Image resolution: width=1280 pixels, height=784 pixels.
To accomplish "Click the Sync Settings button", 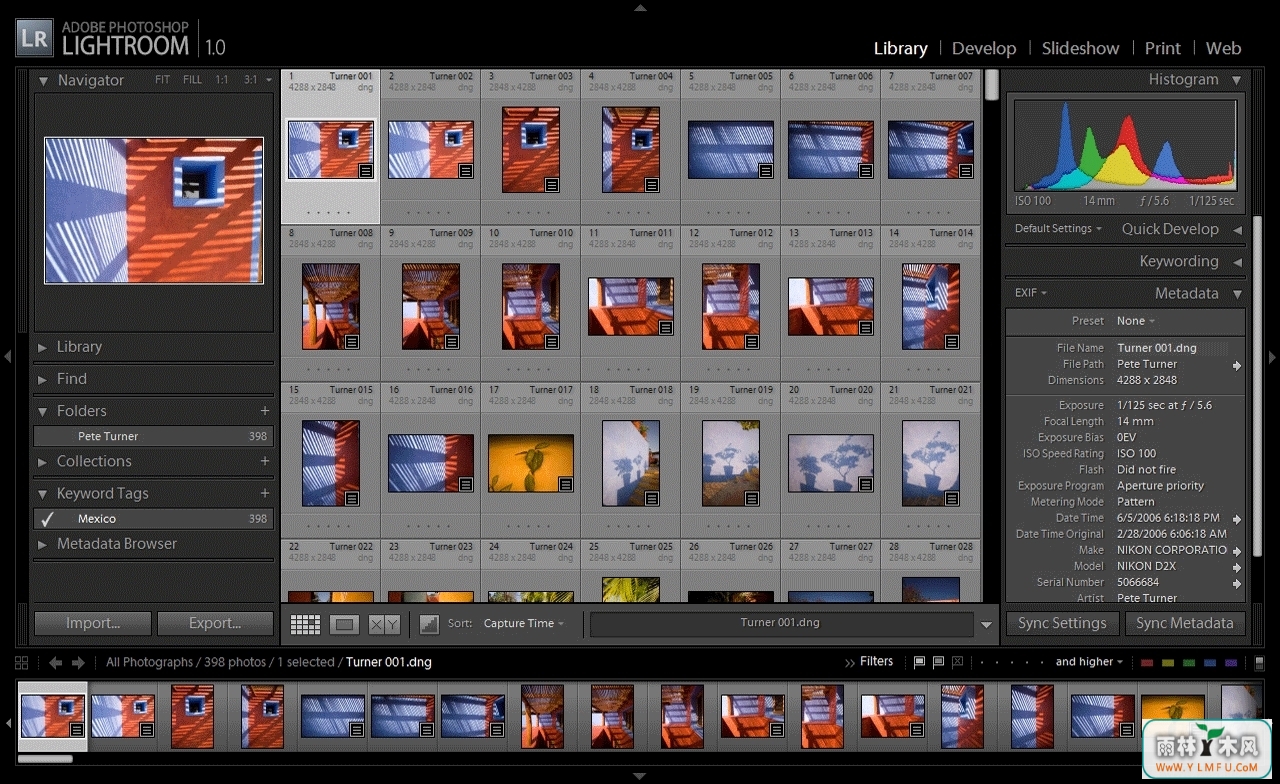I will click(x=1062, y=623).
